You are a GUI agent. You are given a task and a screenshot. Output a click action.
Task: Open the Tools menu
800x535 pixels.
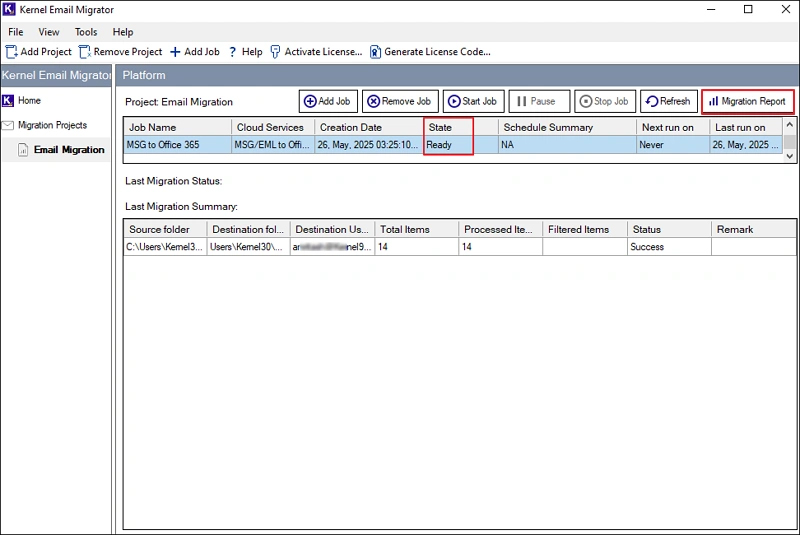(x=86, y=32)
